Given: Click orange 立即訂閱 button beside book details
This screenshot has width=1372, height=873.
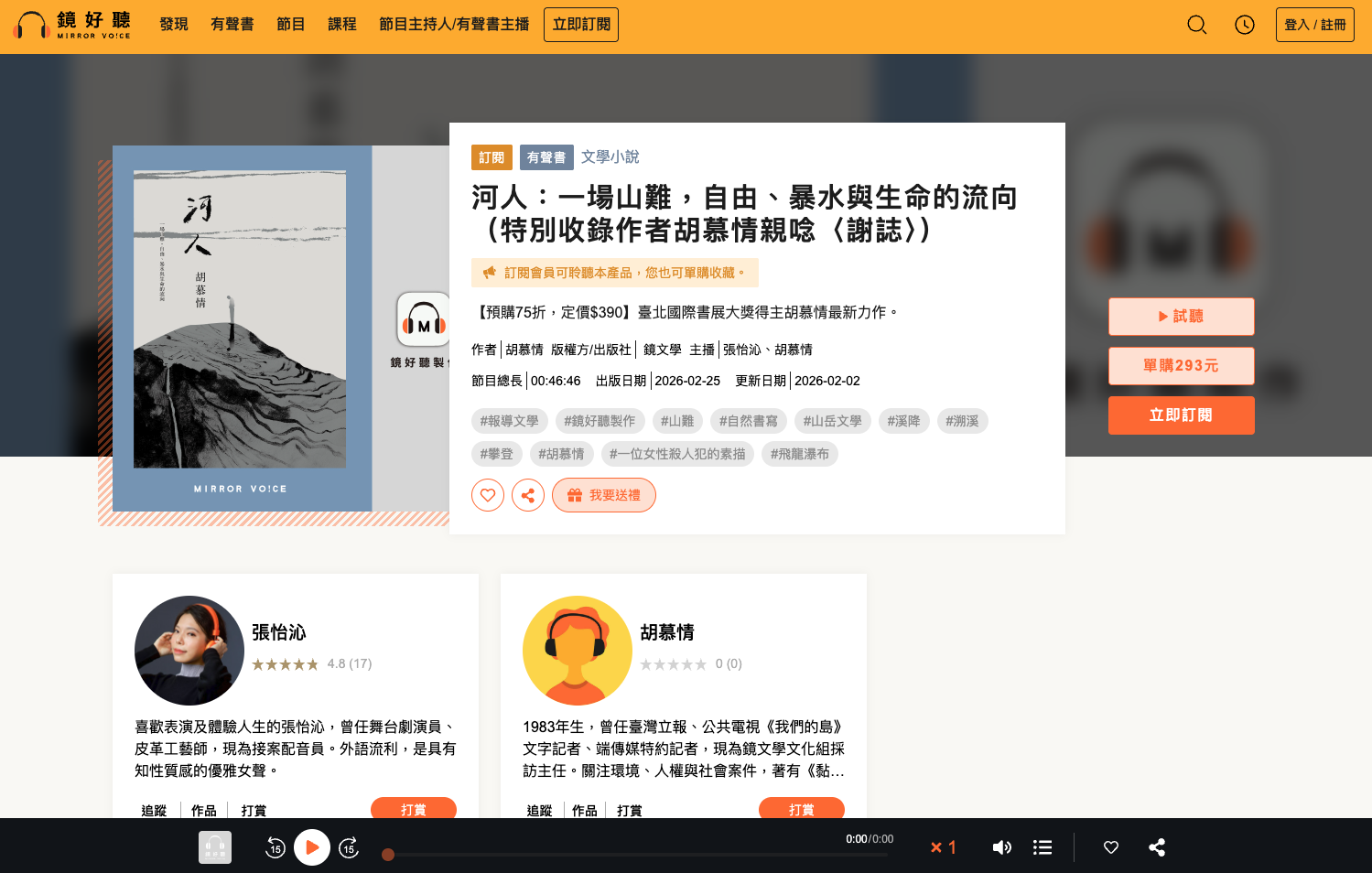Looking at the screenshot, I should [1182, 415].
